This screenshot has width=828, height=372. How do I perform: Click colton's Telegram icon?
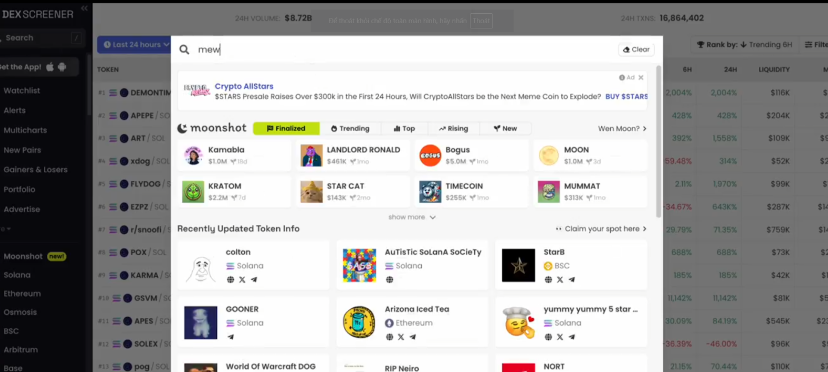pos(254,280)
